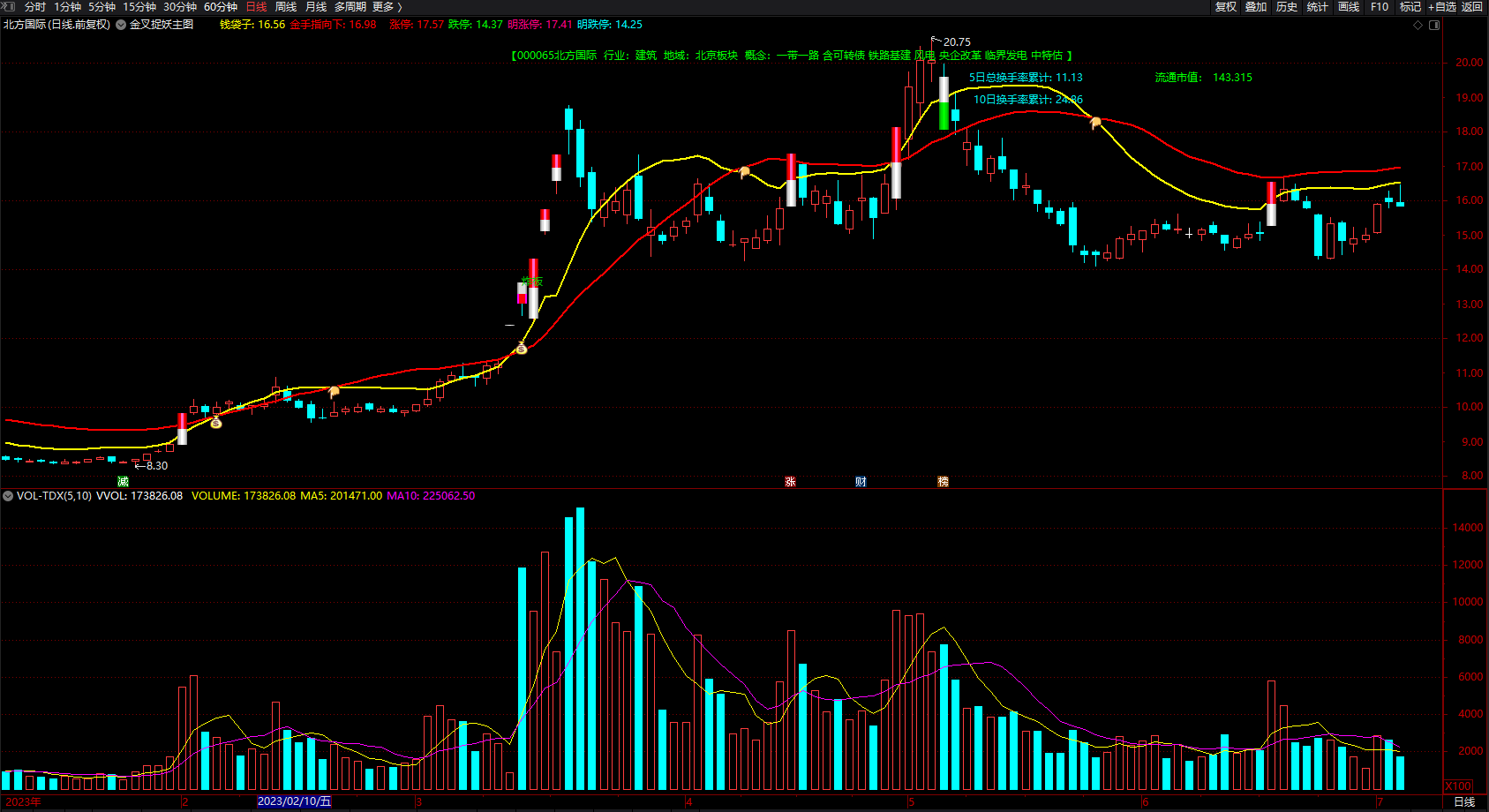Click the 返回 back button
Viewport: 1489px width, 812px height.
click(1472, 7)
